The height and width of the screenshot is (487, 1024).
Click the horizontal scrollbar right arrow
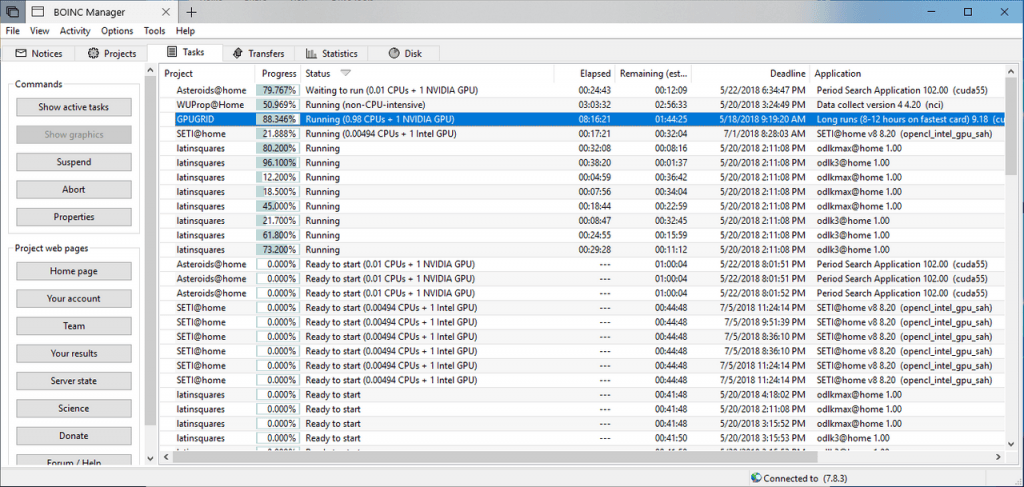[x=999, y=456]
